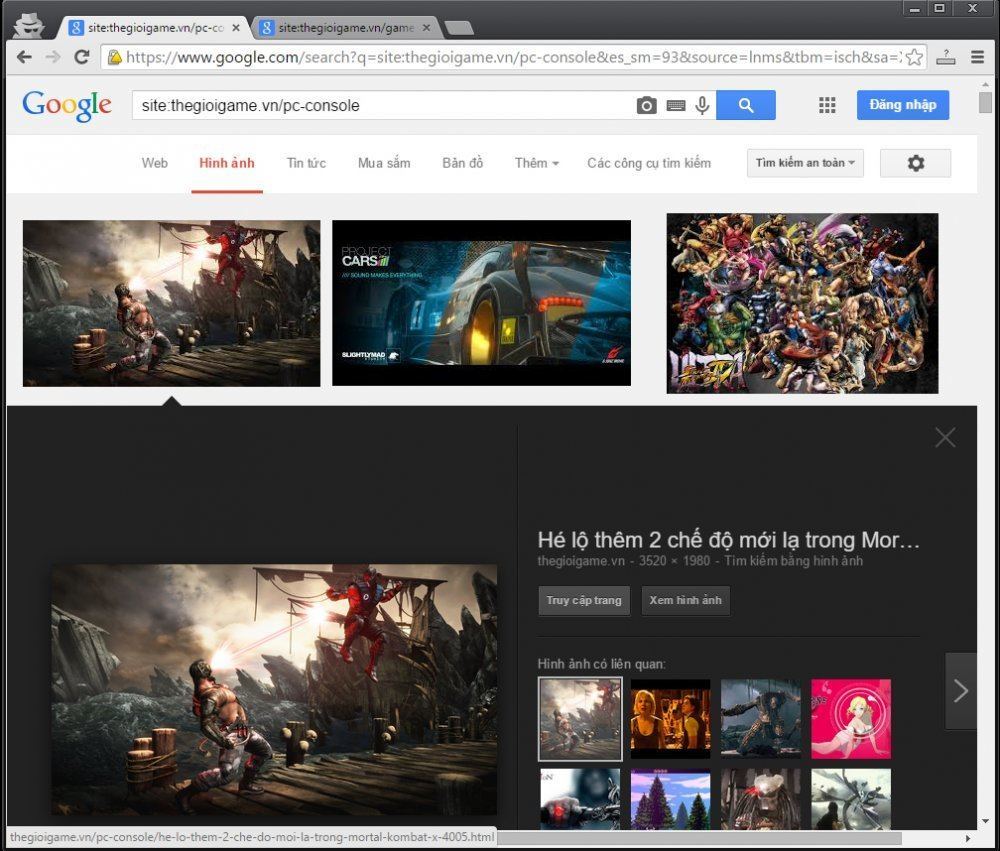Open the Bản đồ tab

tap(462, 163)
